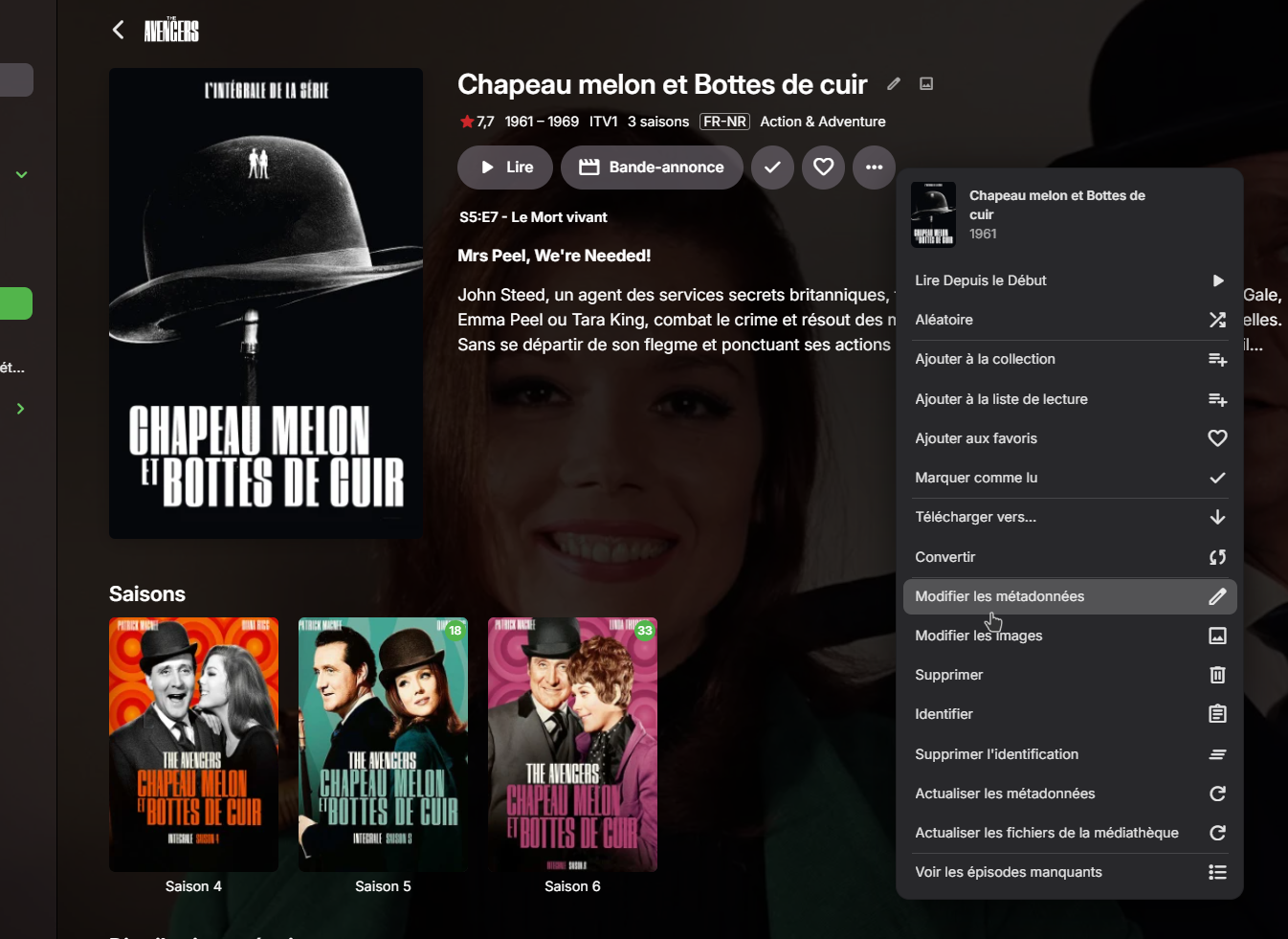
Task: Click the 3 saisons text
Action: (x=658, y=122)
